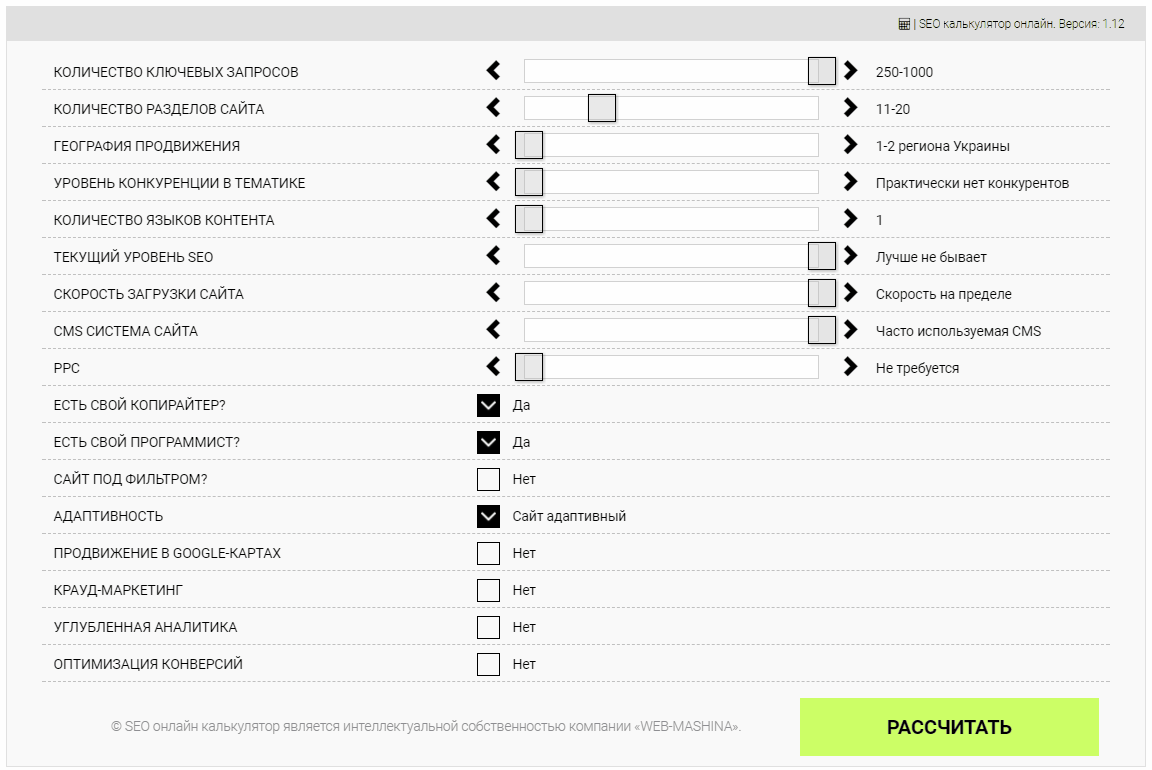Click left arrow for CMS система сайта
The width and height of the screenshot is (1152, 770).
(494, 329)
